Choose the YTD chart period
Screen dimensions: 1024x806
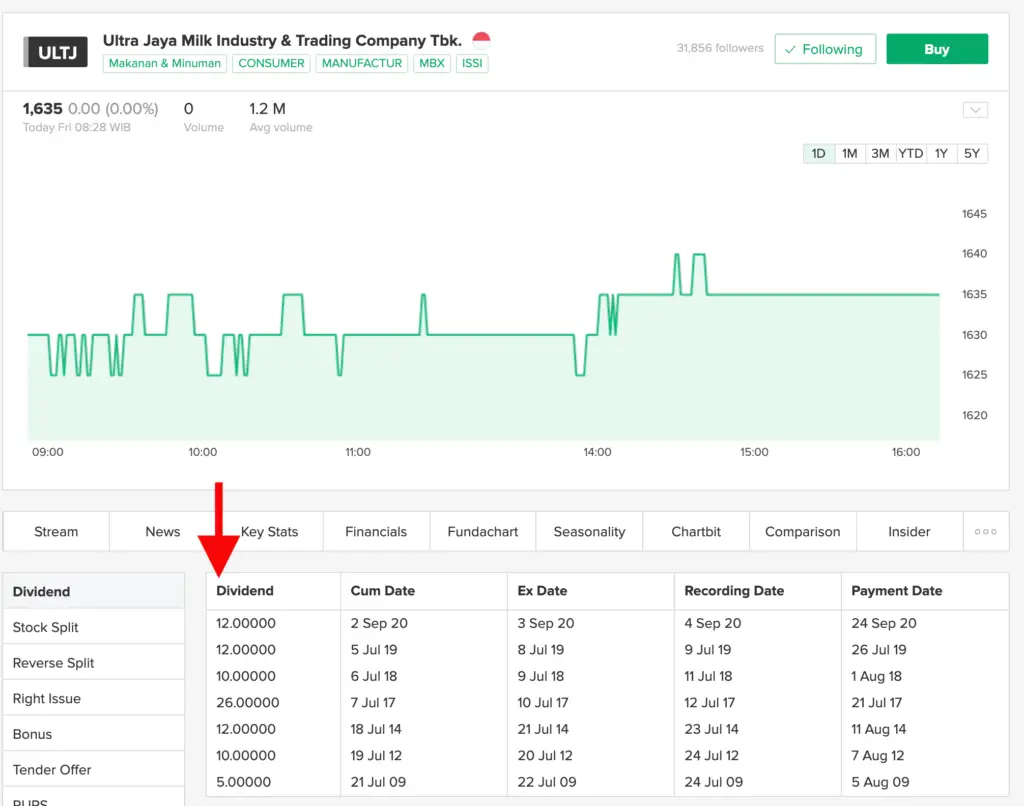tap(910, 153)
